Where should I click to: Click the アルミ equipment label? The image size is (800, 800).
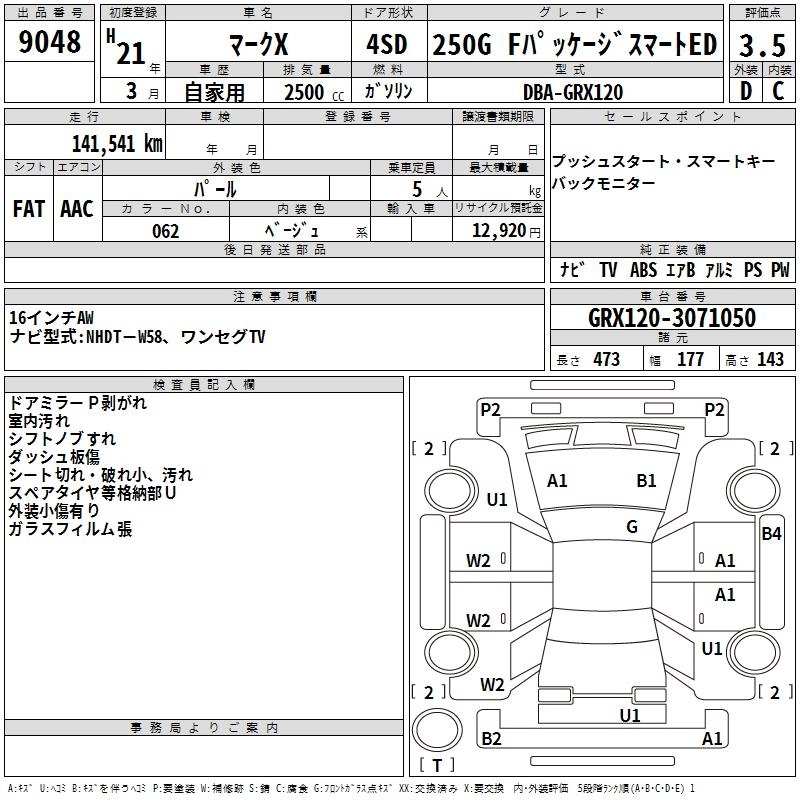tap(719, 269)
